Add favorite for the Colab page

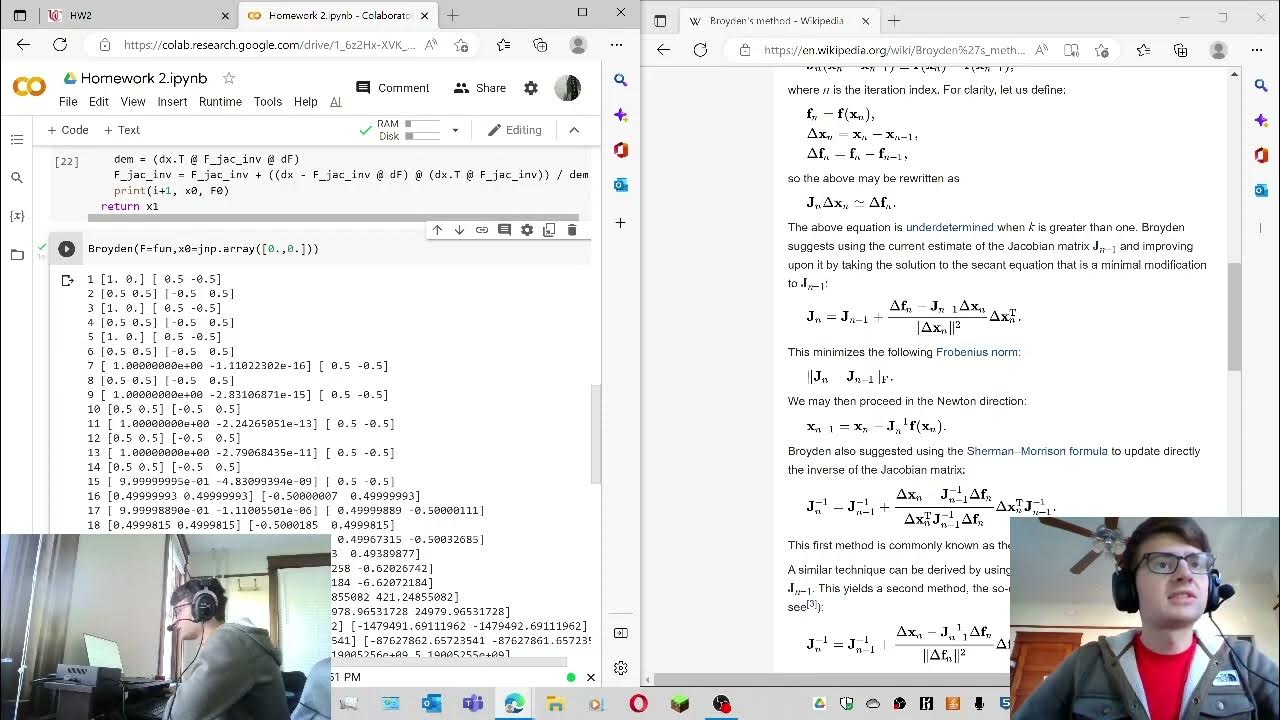pos(461,45)
